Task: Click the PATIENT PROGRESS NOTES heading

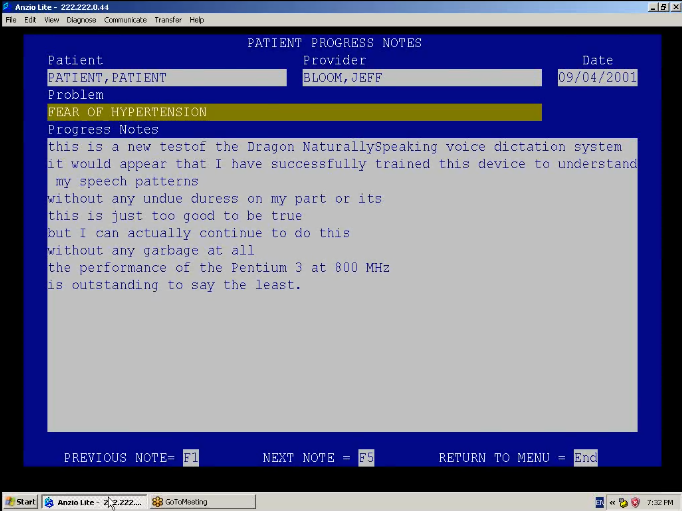Action: (334, 43)
